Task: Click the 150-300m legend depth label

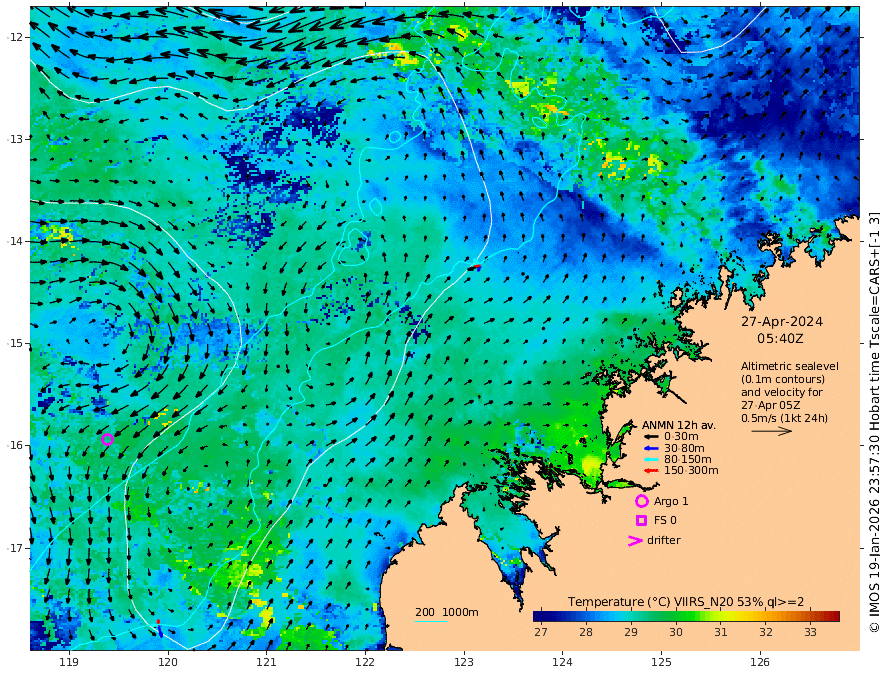Action: (691, 471)
